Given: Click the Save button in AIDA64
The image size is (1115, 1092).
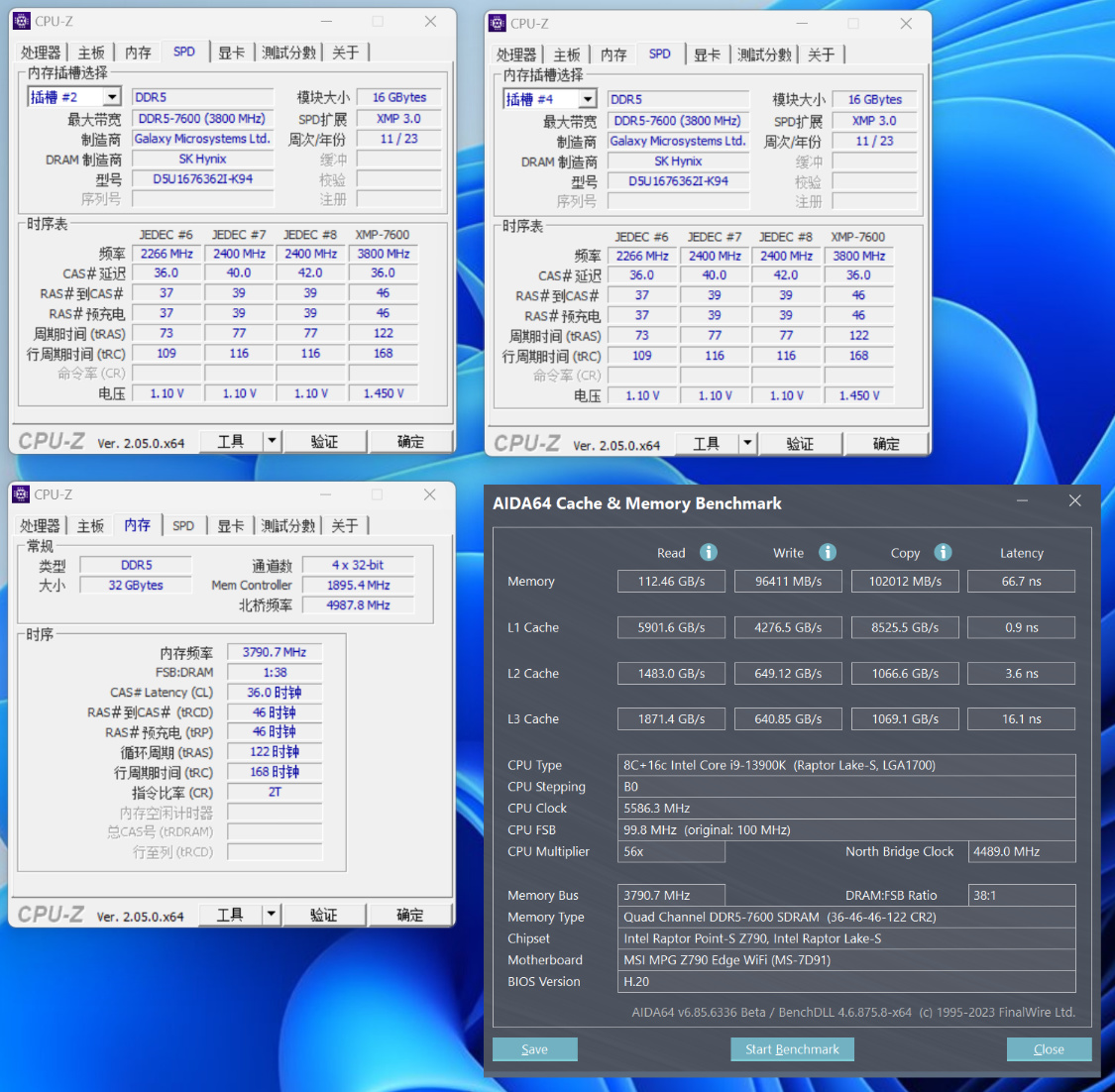Looking at the screenshot, I should [x=535, y=1048].
